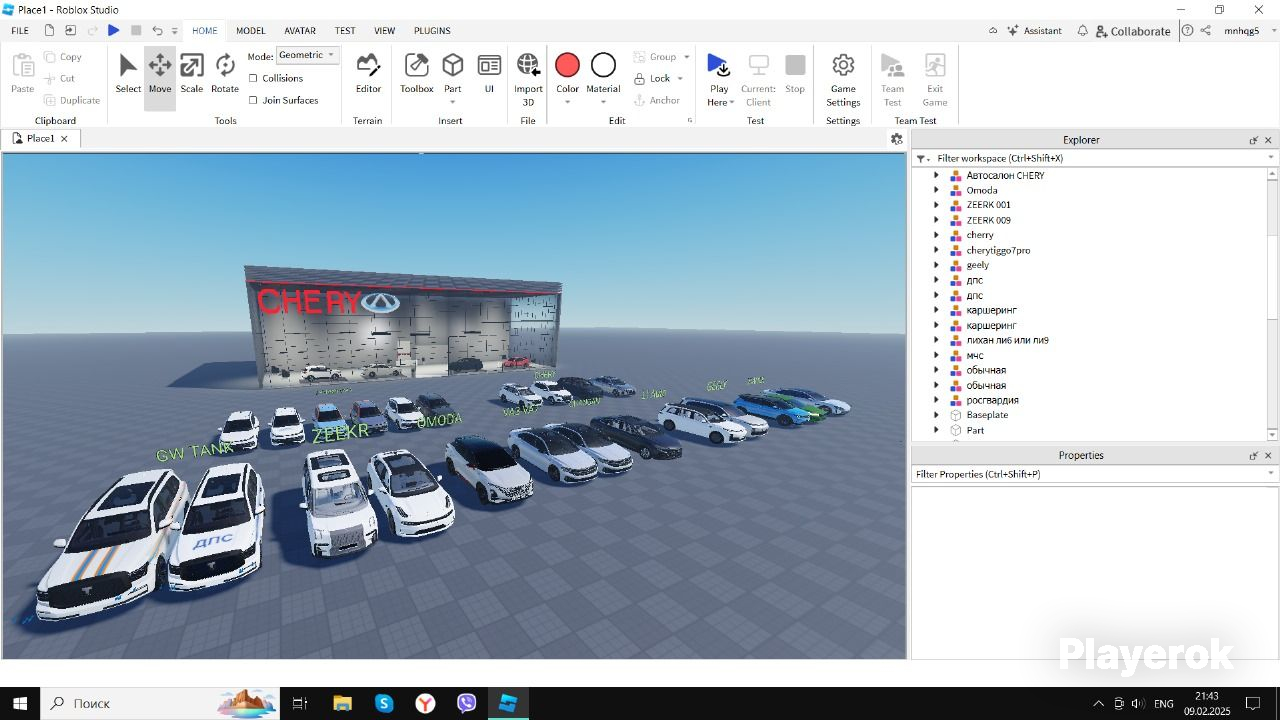Viewport: 1280px width, 720px height.
Task: Open the Color dropdown arrow
Action: click(567, 101)
